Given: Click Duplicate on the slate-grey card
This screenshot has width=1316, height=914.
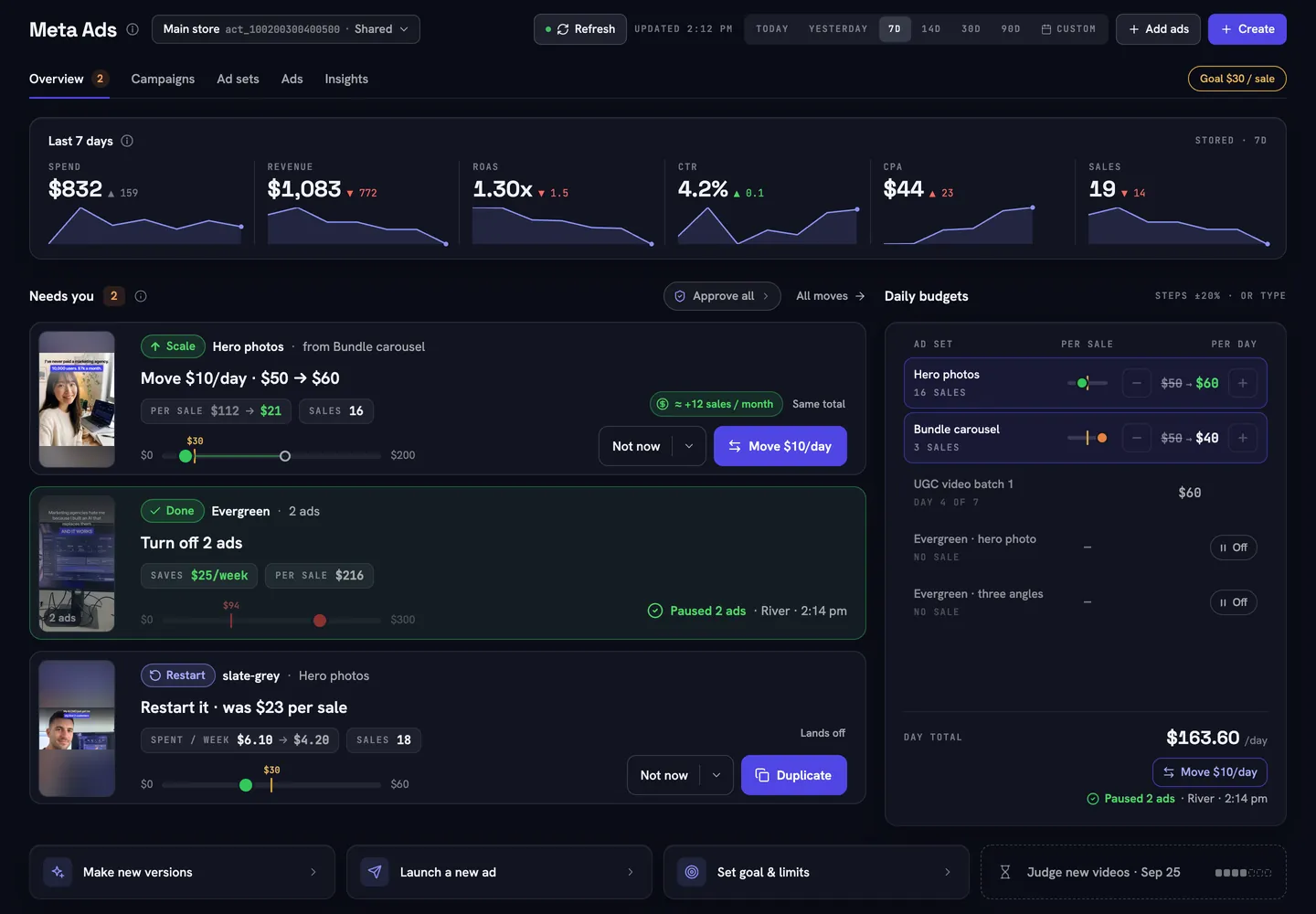Looking at the screenshot, I should click(x=794, y=775).
